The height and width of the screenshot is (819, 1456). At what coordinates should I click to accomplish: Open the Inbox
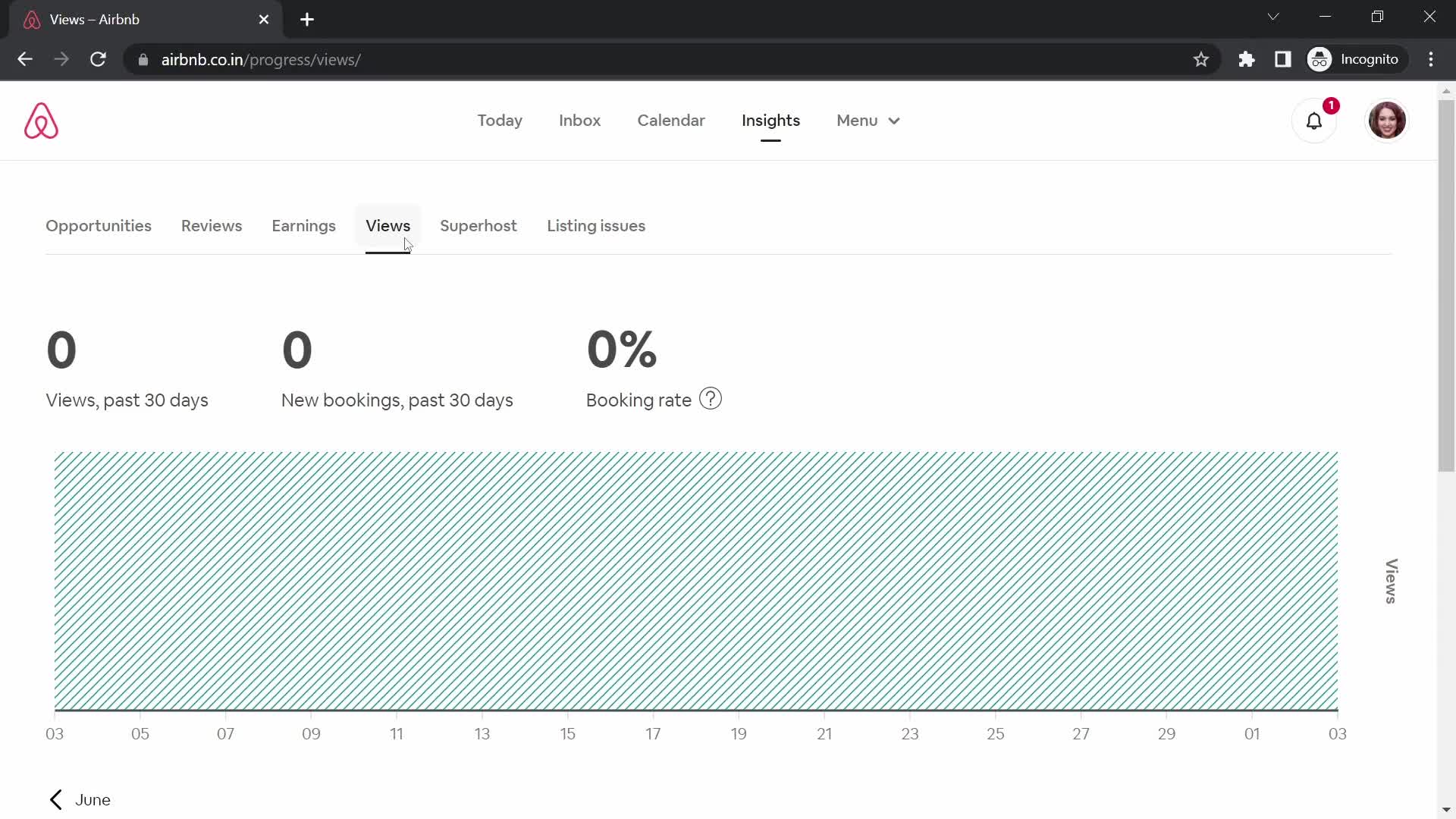pyautogui.click(x=579, y=121)
